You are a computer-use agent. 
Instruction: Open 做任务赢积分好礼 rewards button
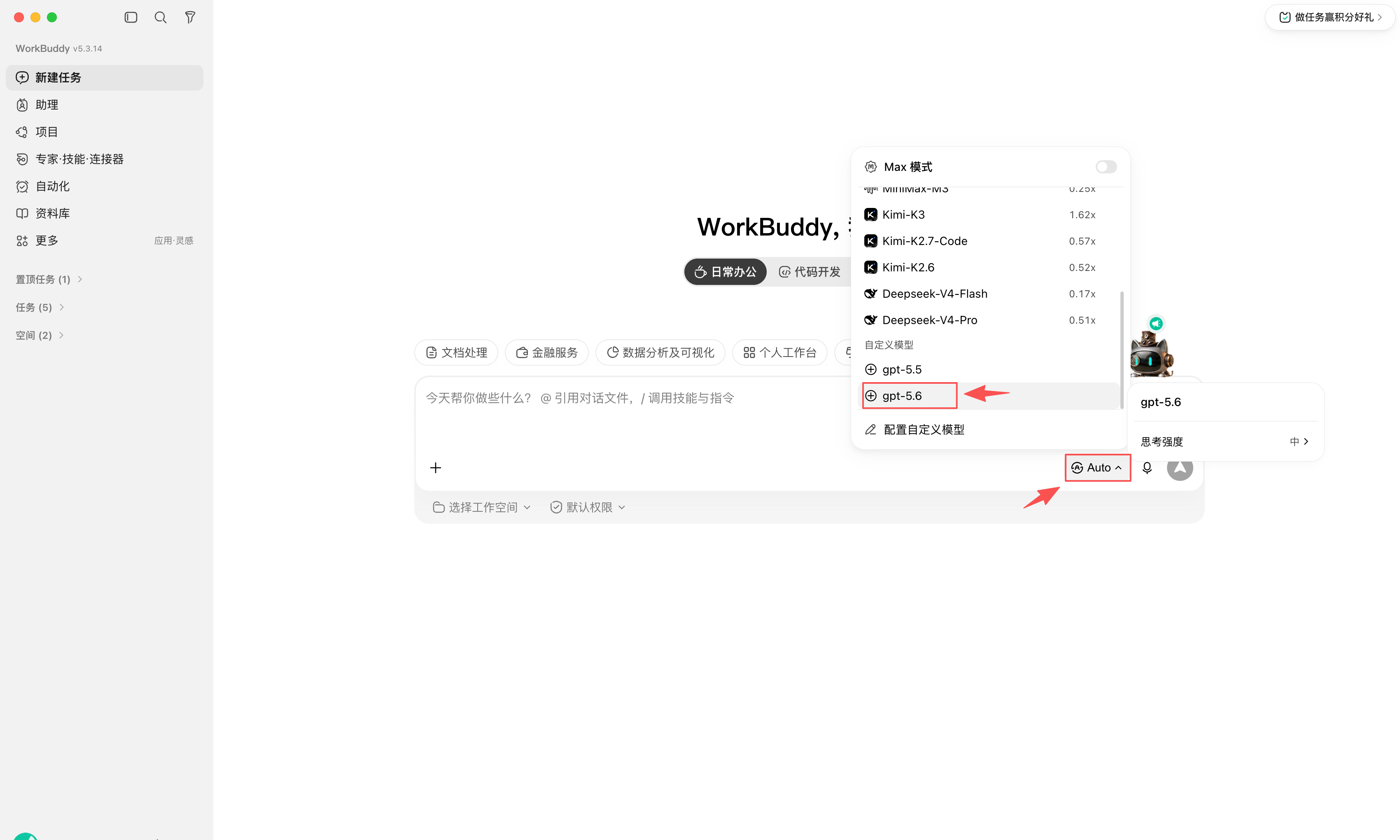coord(1330,17)
